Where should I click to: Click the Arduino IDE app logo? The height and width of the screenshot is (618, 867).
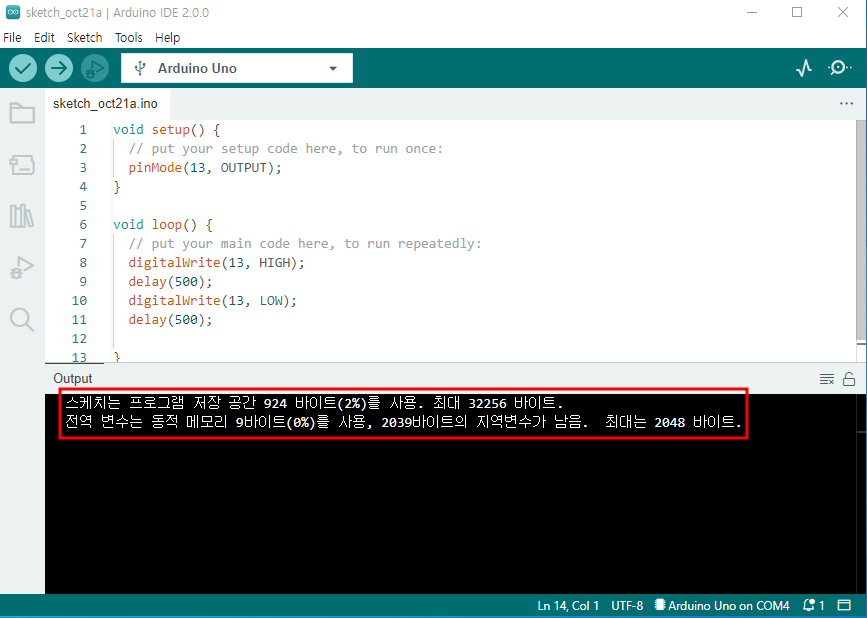click(x=13, y=12)
